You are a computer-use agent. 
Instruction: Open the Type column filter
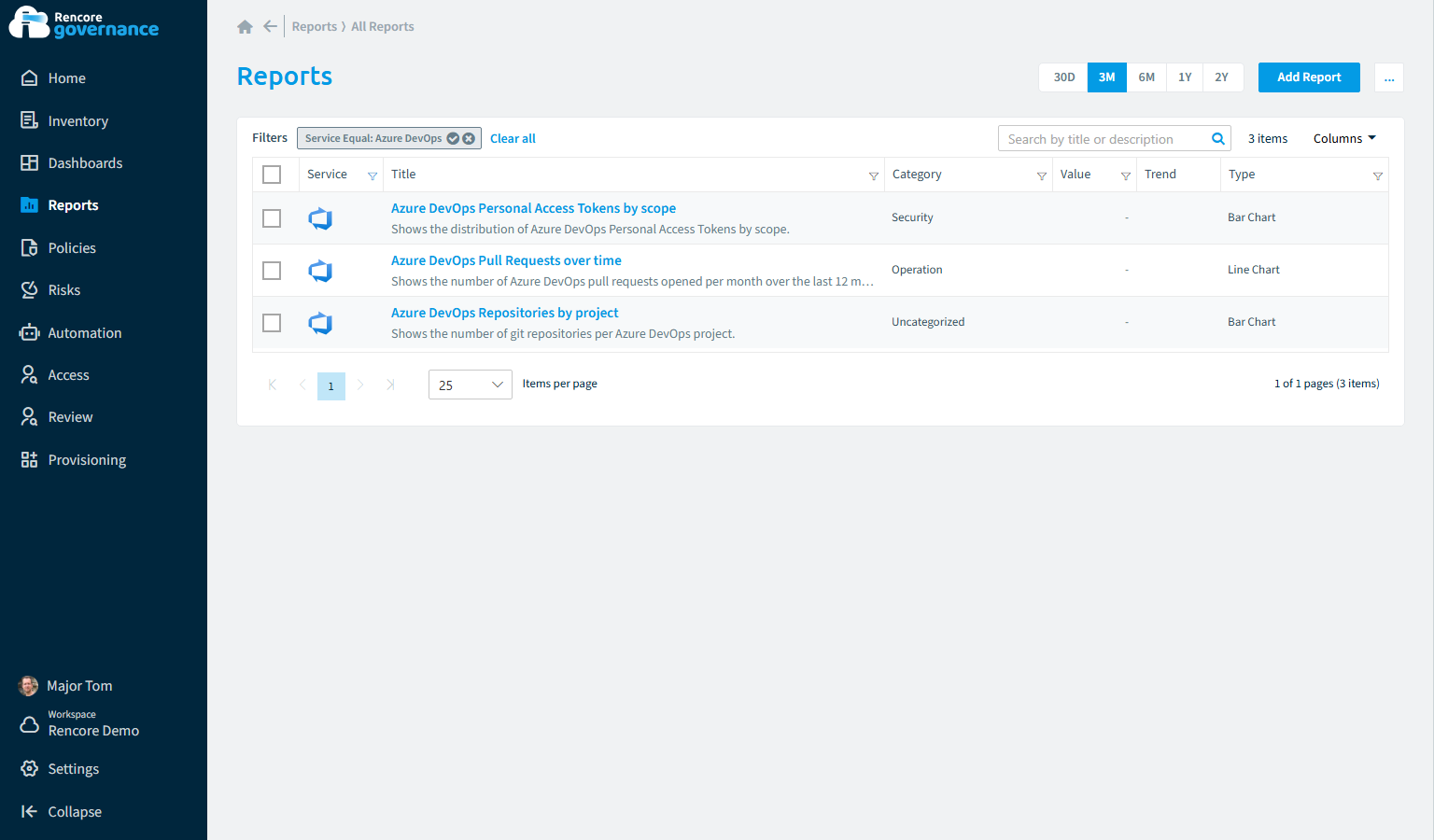[x=1378, y=176]
